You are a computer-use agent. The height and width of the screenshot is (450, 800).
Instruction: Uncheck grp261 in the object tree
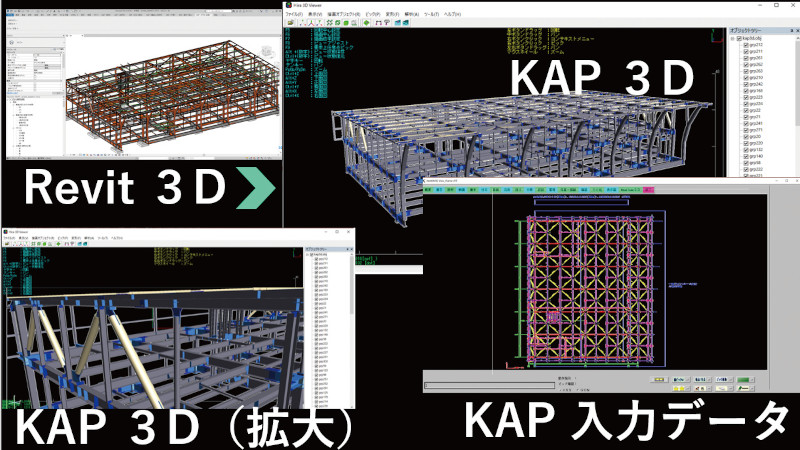[746, 58]
